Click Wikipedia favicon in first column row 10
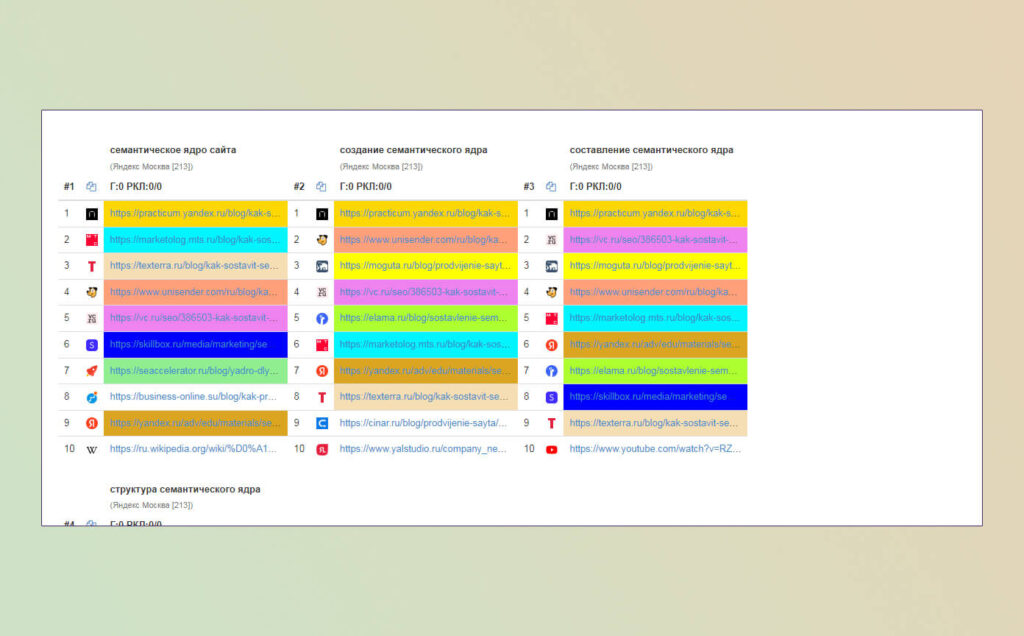1024x636 pixels. pyautogui.click(x=92, y=449)
